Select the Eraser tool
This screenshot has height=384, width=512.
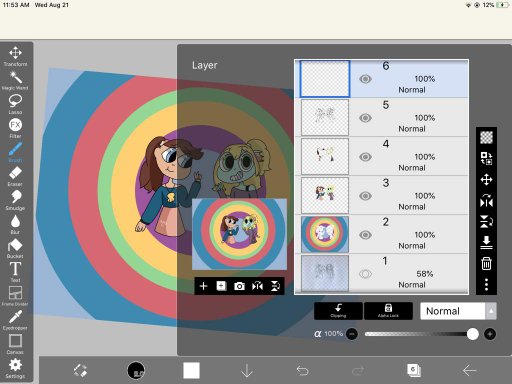(15, 176)
